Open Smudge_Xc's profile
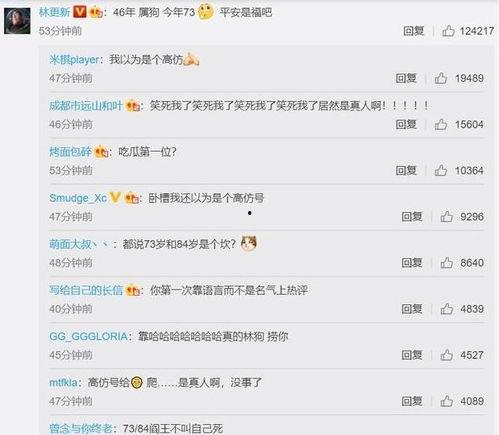The image size is (499, 435). pyautogui.click(x=78, y=198)
